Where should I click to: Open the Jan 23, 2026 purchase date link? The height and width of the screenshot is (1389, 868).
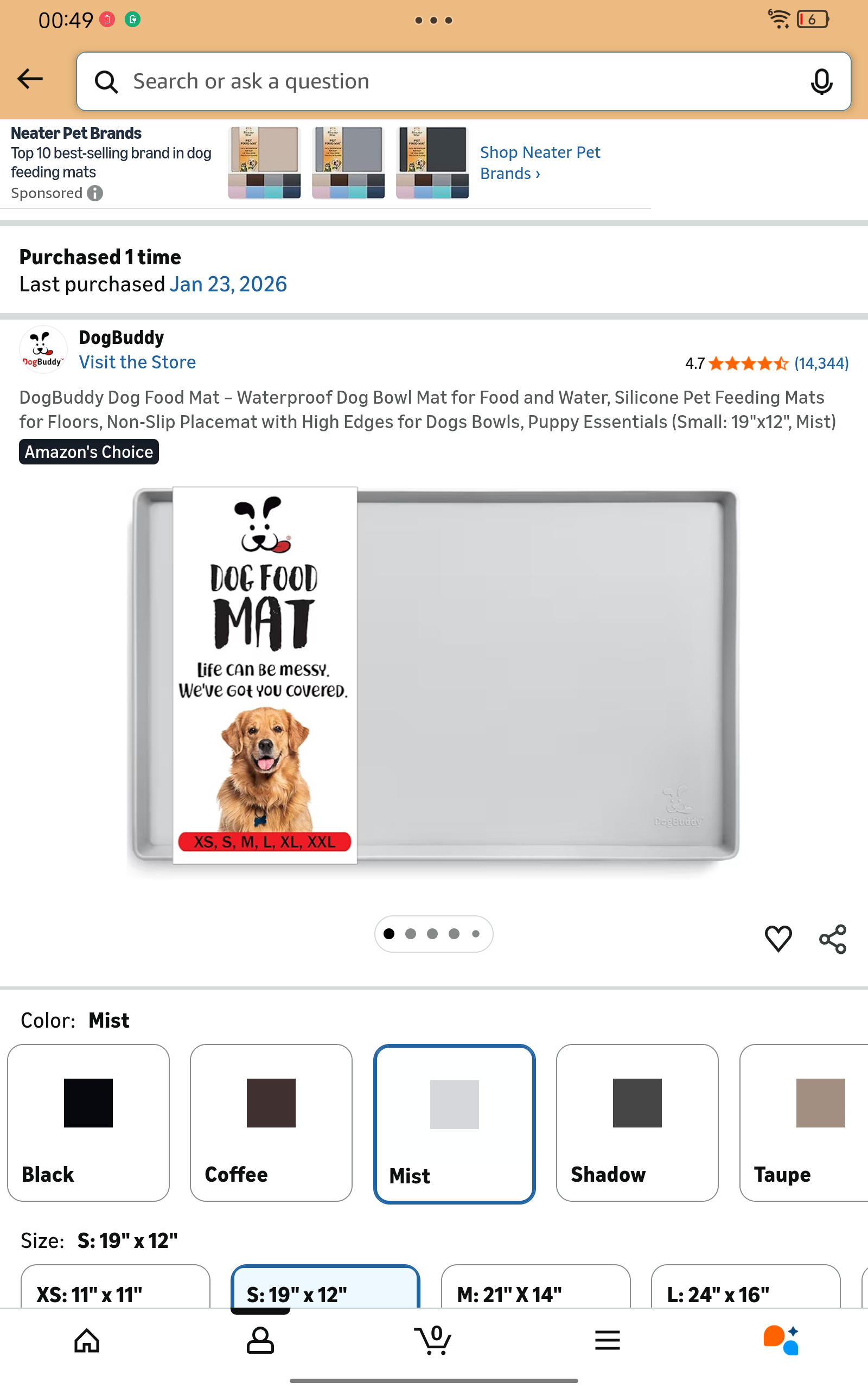[228, 284]
